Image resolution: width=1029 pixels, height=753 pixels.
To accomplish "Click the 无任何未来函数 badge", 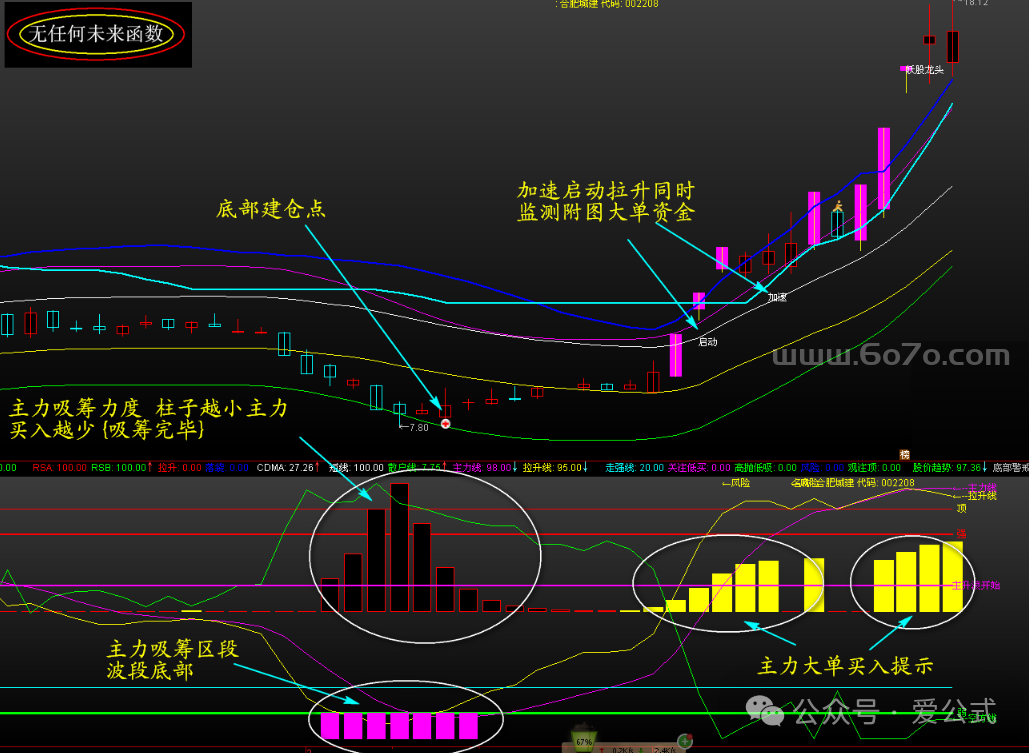I will tap(97, 33).
